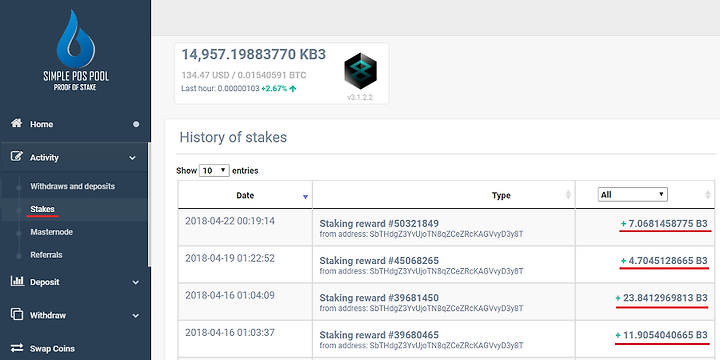Open Staking reward #39681450 entry

379,298
